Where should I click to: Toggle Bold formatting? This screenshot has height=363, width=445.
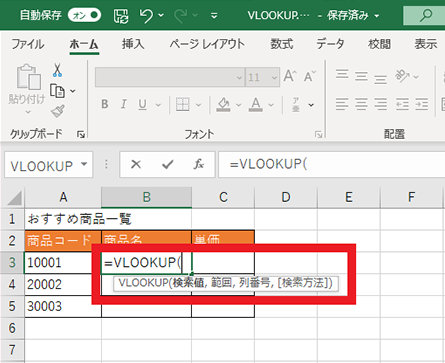(x=105, y=104)
